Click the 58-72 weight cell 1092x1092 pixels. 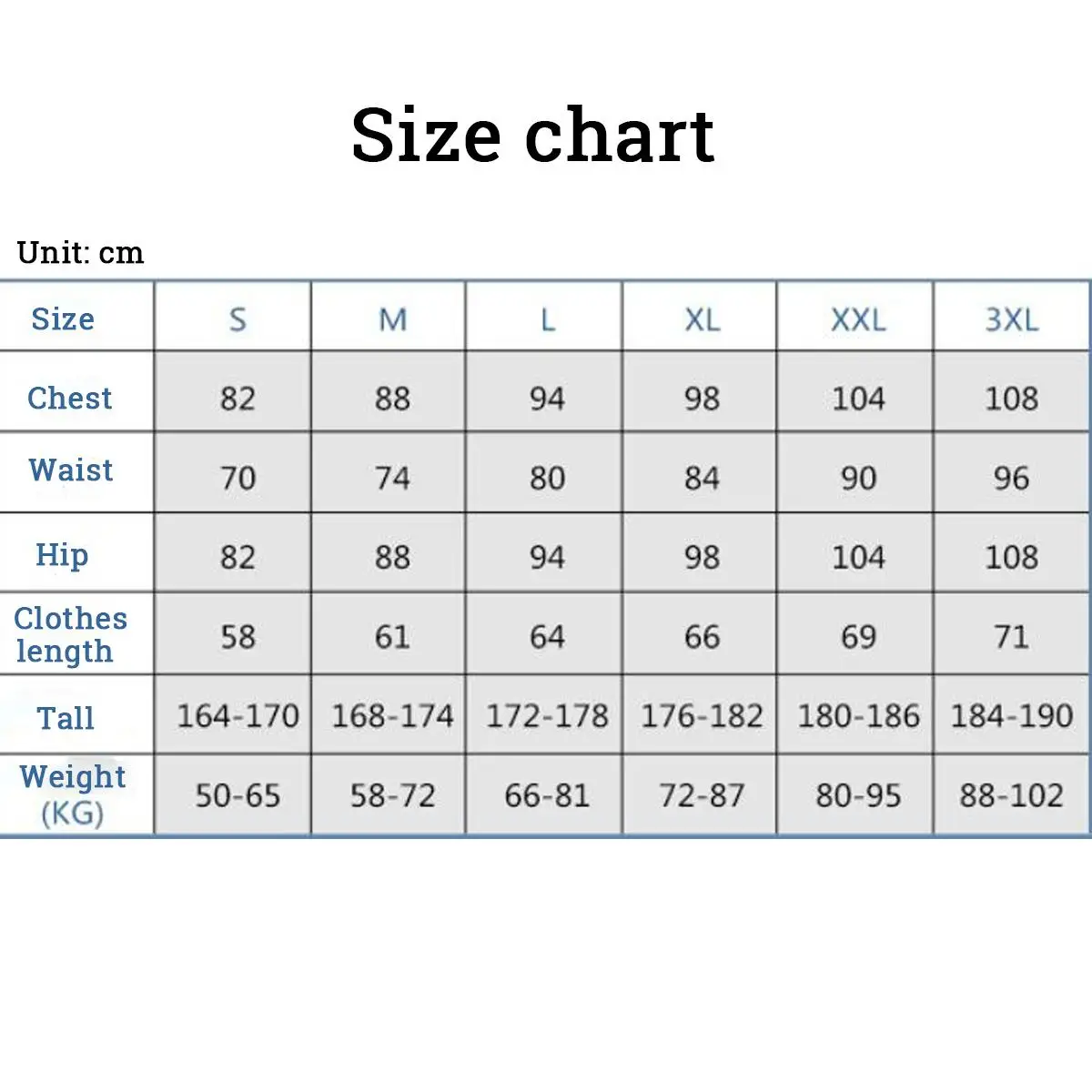tap(392, 796)
